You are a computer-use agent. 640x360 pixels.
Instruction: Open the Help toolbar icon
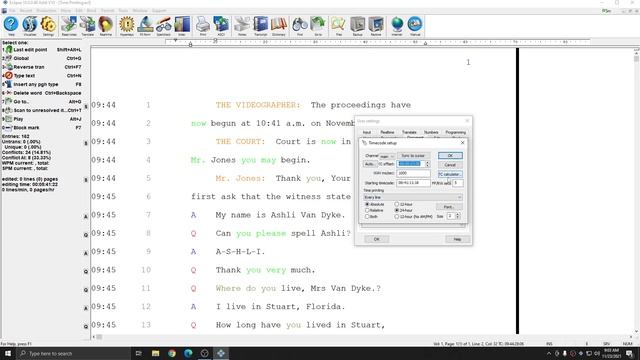11,25
